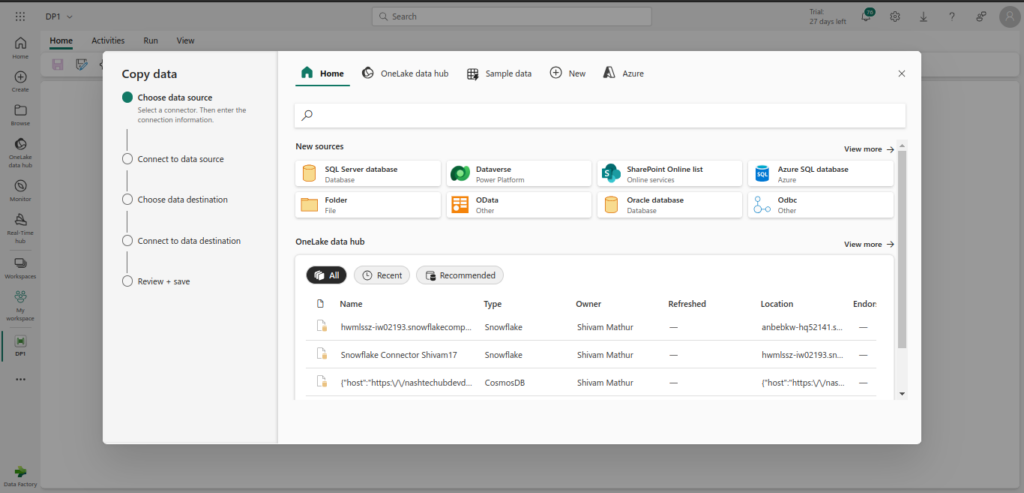Open the Monitor icon in left sidebar
This screenshot has height=493, width=1024.
coord(20,189)
